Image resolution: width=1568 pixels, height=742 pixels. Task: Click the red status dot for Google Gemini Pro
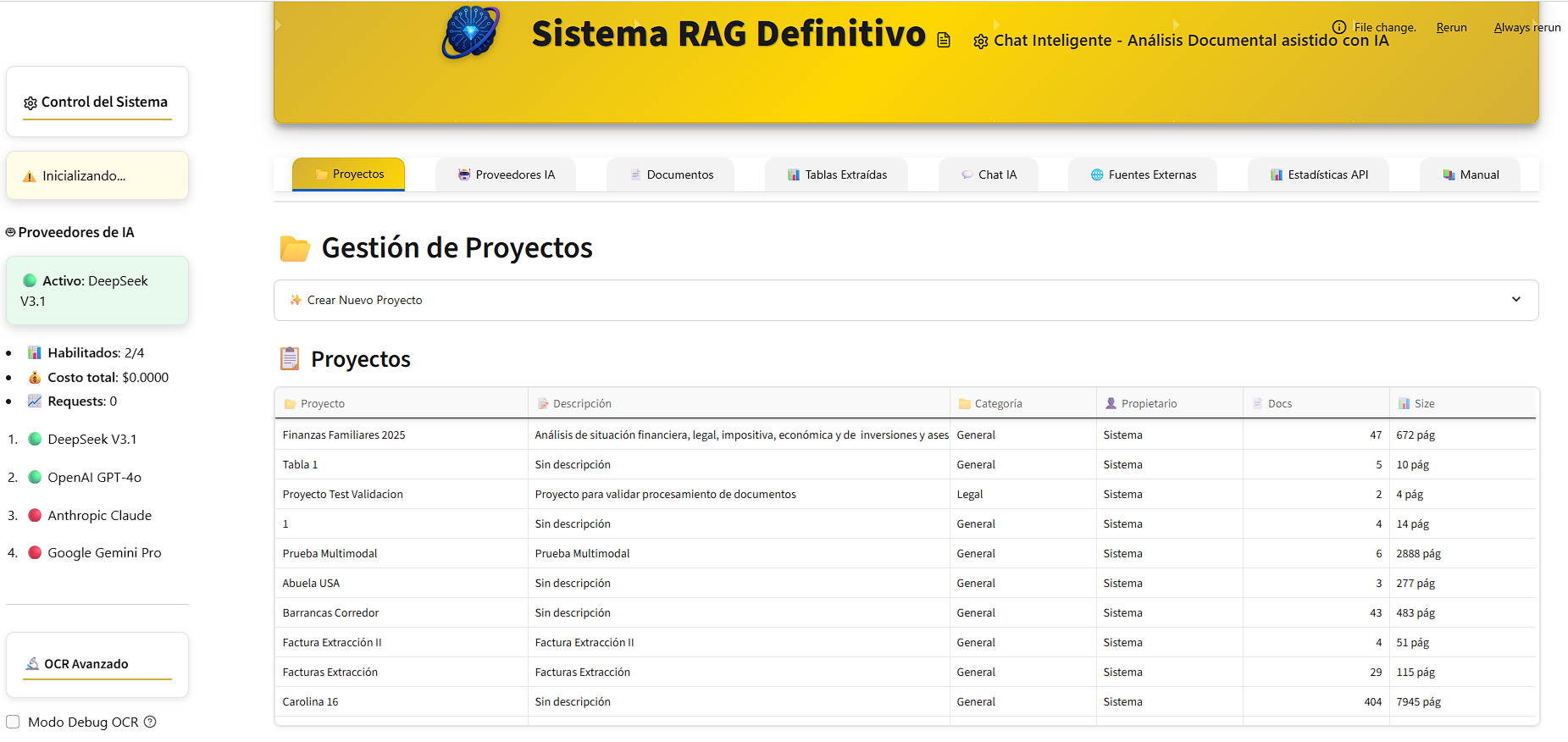click(35, 552)
